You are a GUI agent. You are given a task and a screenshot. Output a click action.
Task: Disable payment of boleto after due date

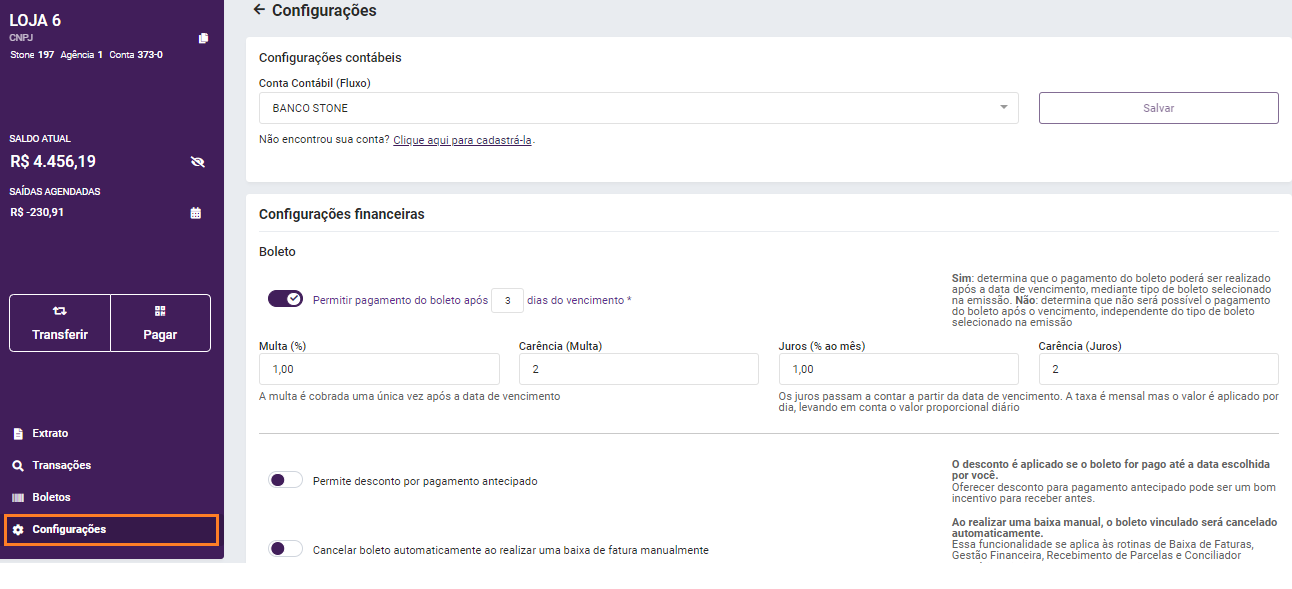pos(286,299)
